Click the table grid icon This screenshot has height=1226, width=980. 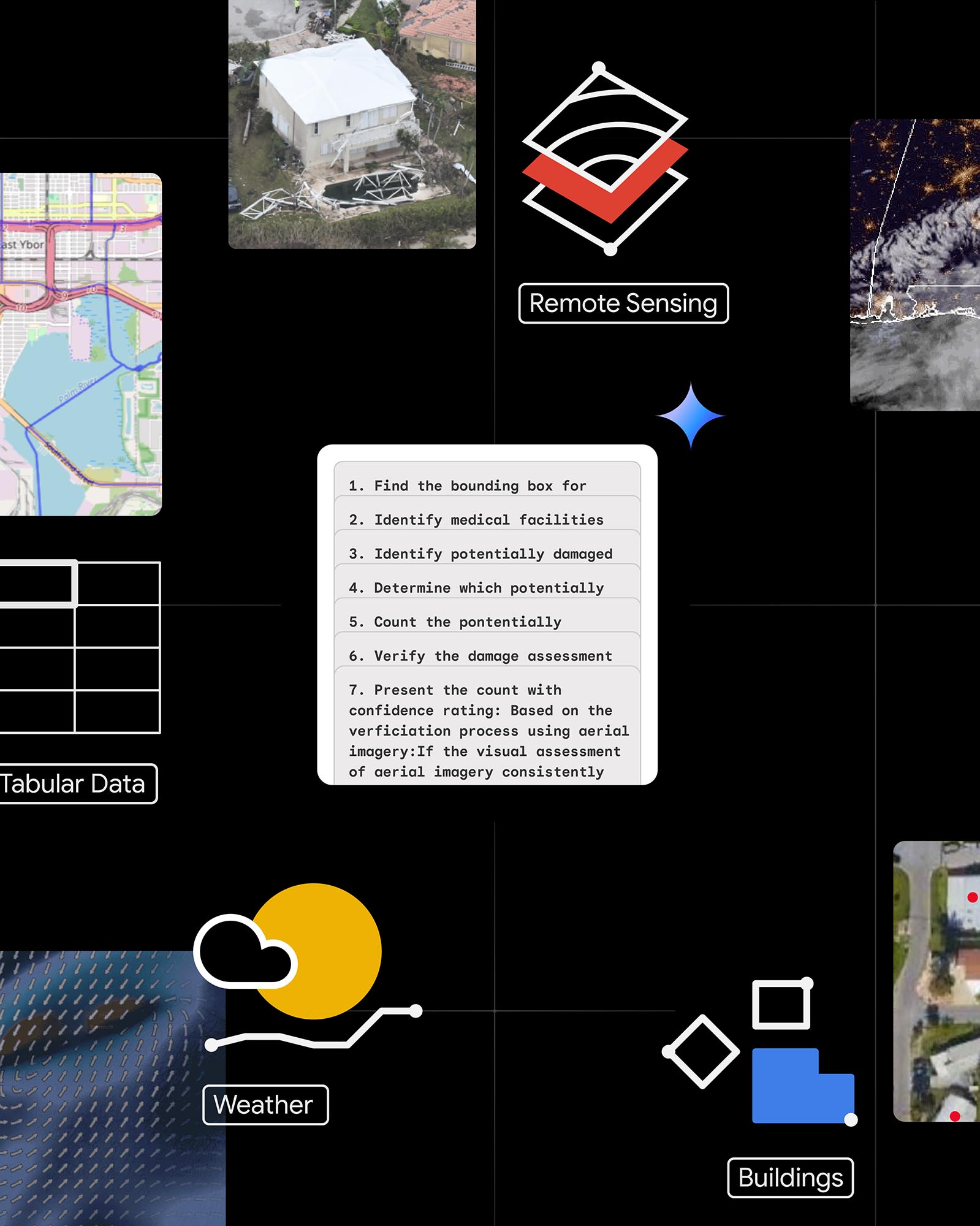[x=80, y=647]
